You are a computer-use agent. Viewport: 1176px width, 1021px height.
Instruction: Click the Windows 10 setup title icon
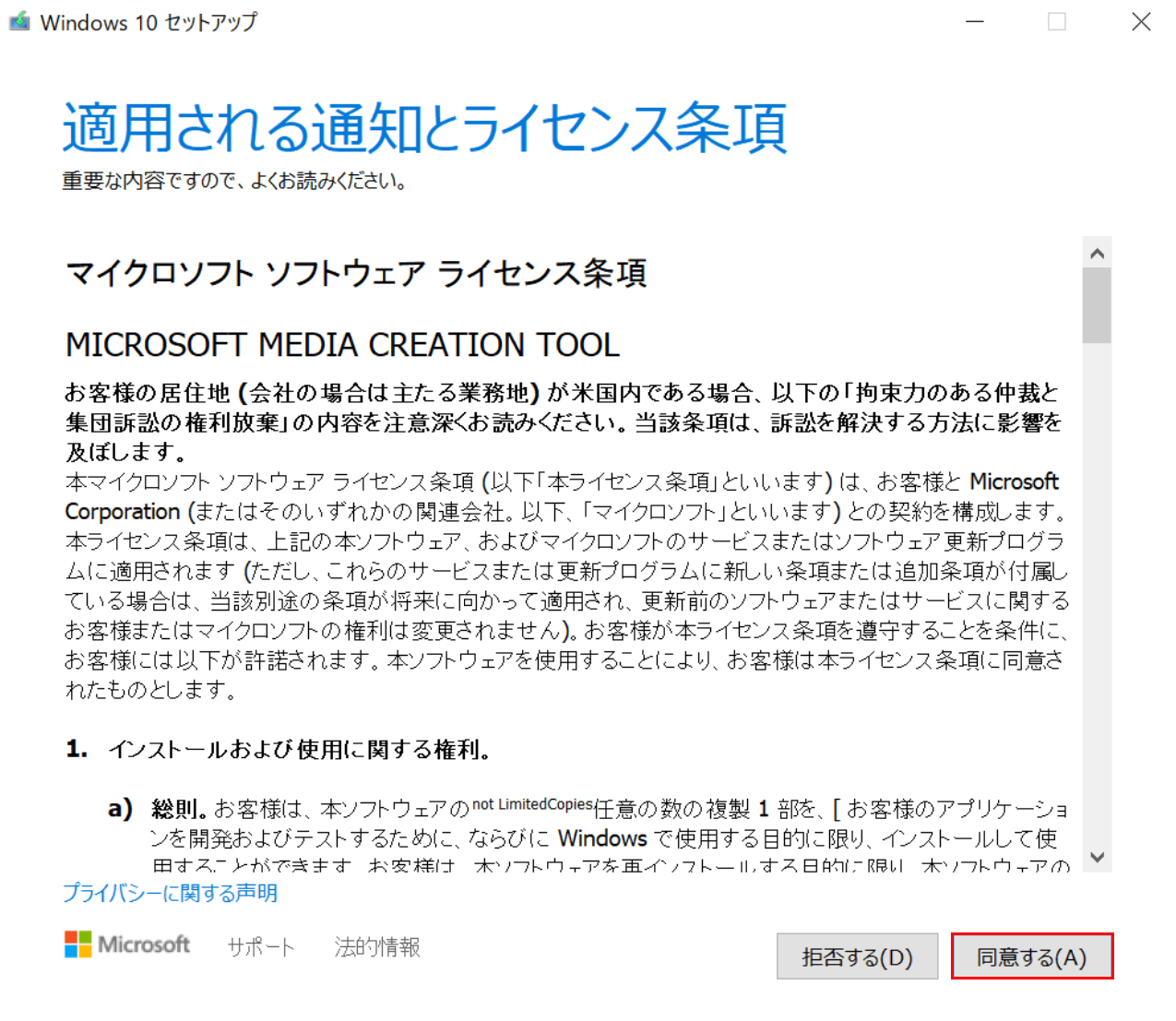tap(19, 21)
